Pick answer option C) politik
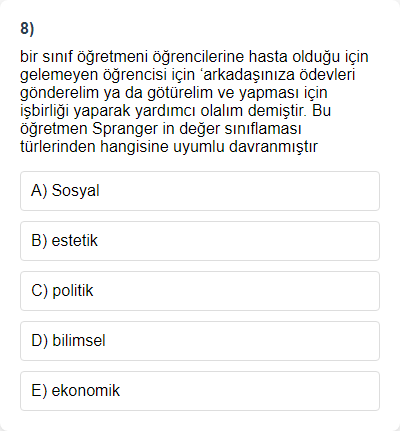The image size is (400, 431). 200,291
